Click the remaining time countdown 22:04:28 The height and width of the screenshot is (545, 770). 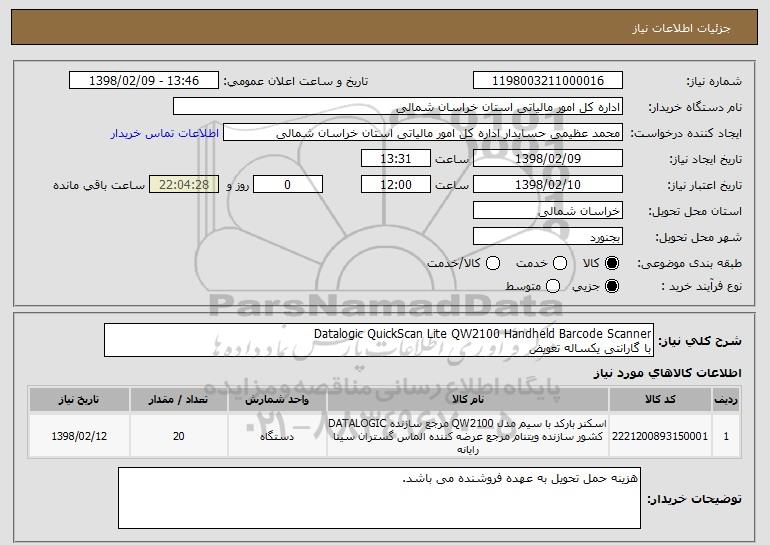(184, 185)
